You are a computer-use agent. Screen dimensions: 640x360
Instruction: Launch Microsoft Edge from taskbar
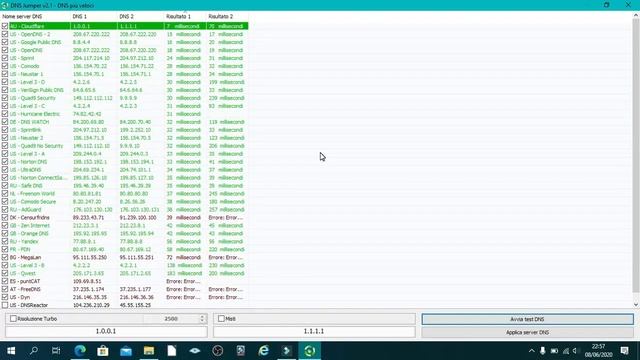pos(80,351)
